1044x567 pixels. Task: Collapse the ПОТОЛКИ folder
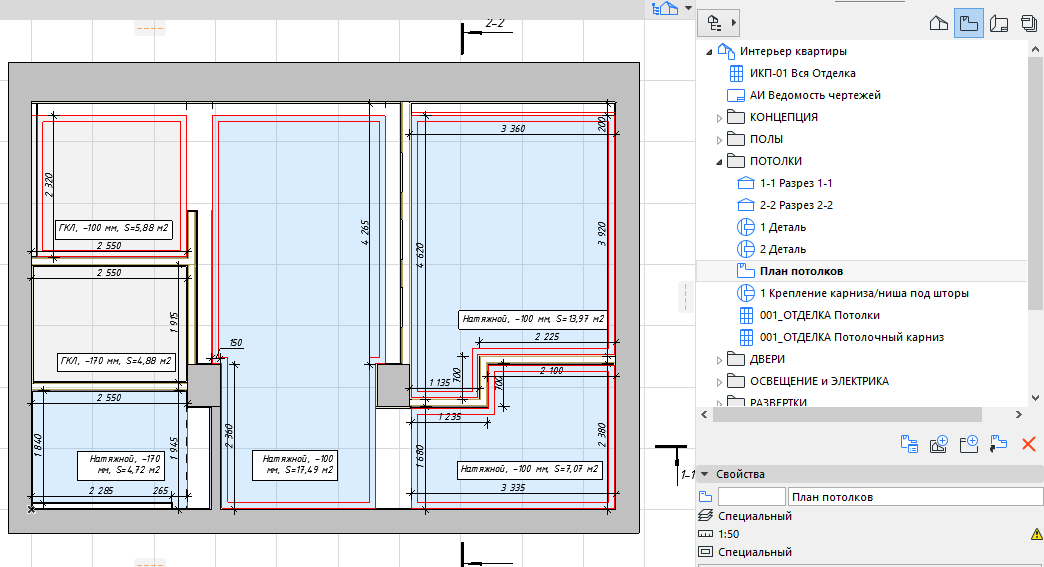point(719,162)
